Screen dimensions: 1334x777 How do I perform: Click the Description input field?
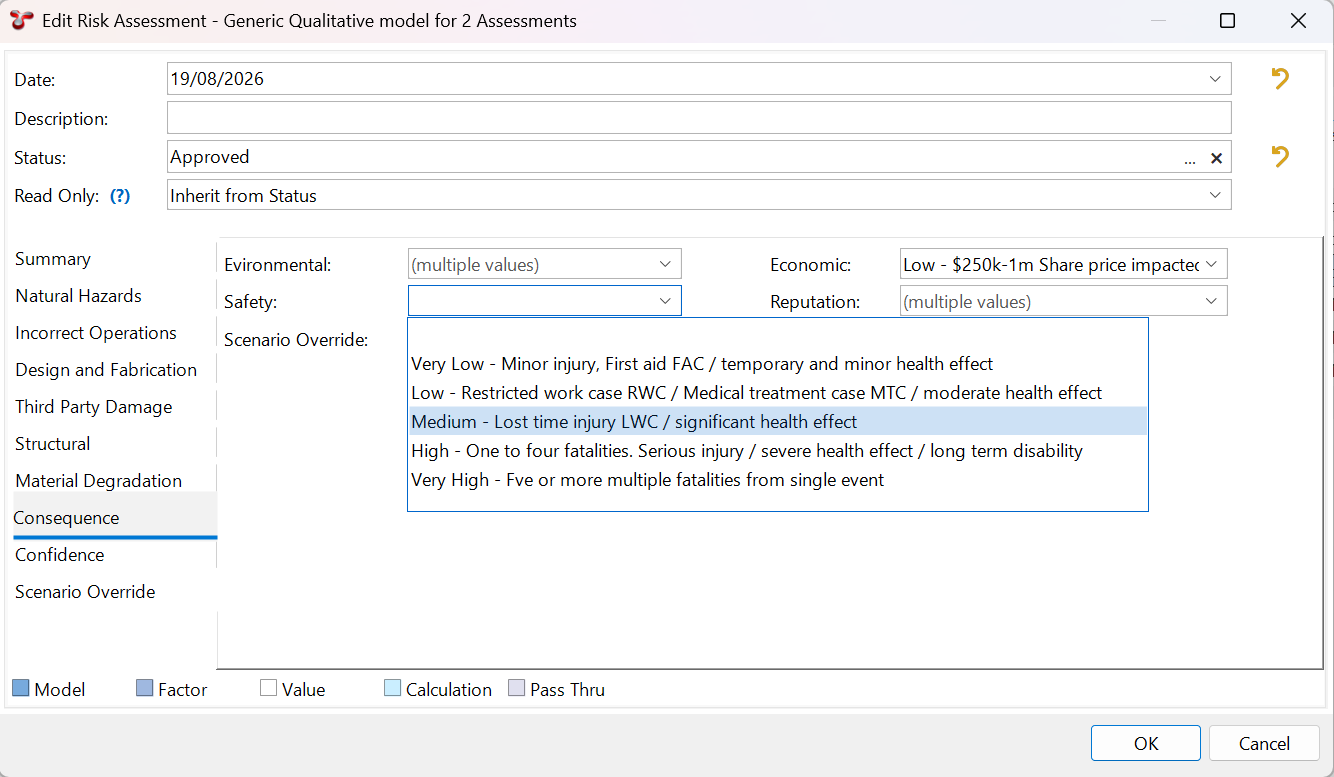tap(699, 118)
